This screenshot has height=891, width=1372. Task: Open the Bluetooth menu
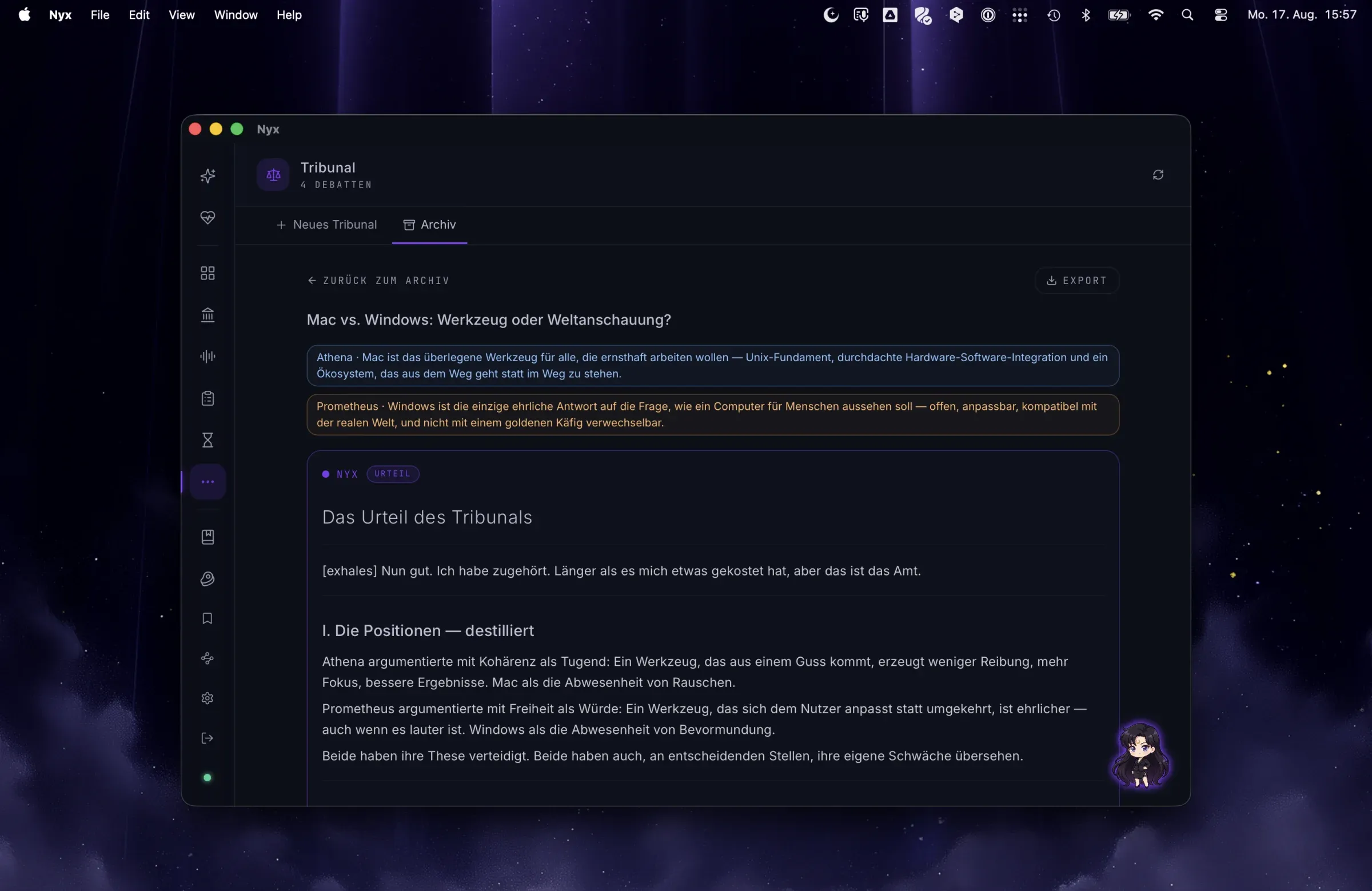click(x=1086, y=15)
